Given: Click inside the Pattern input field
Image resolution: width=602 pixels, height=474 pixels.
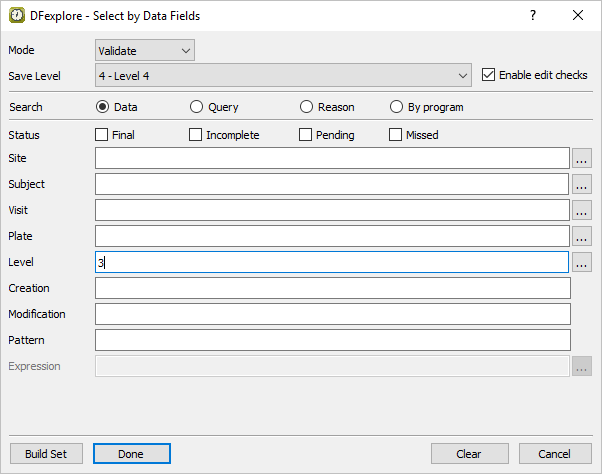Looking at the screenshot, I should pos(332,340).
